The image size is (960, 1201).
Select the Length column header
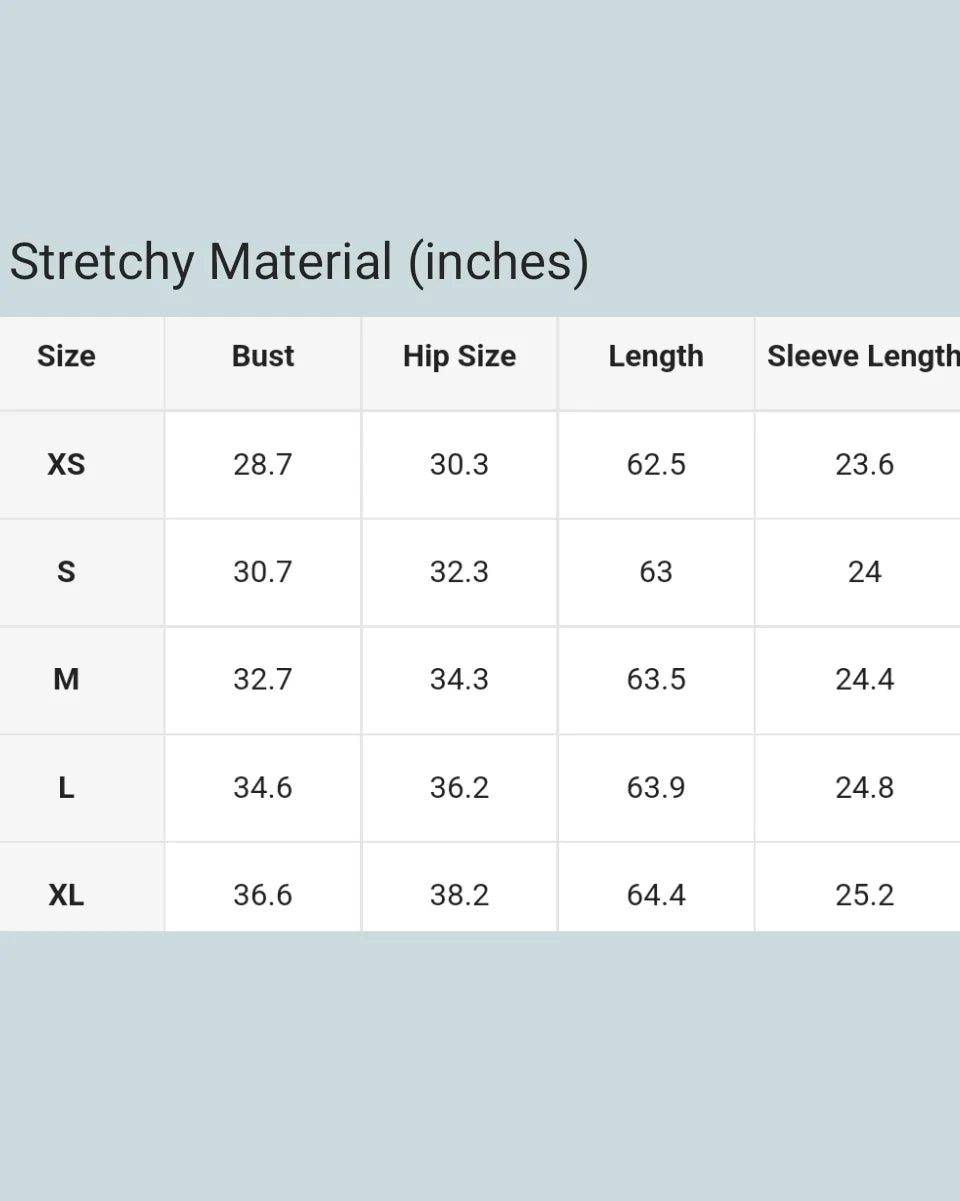[656, 357]
